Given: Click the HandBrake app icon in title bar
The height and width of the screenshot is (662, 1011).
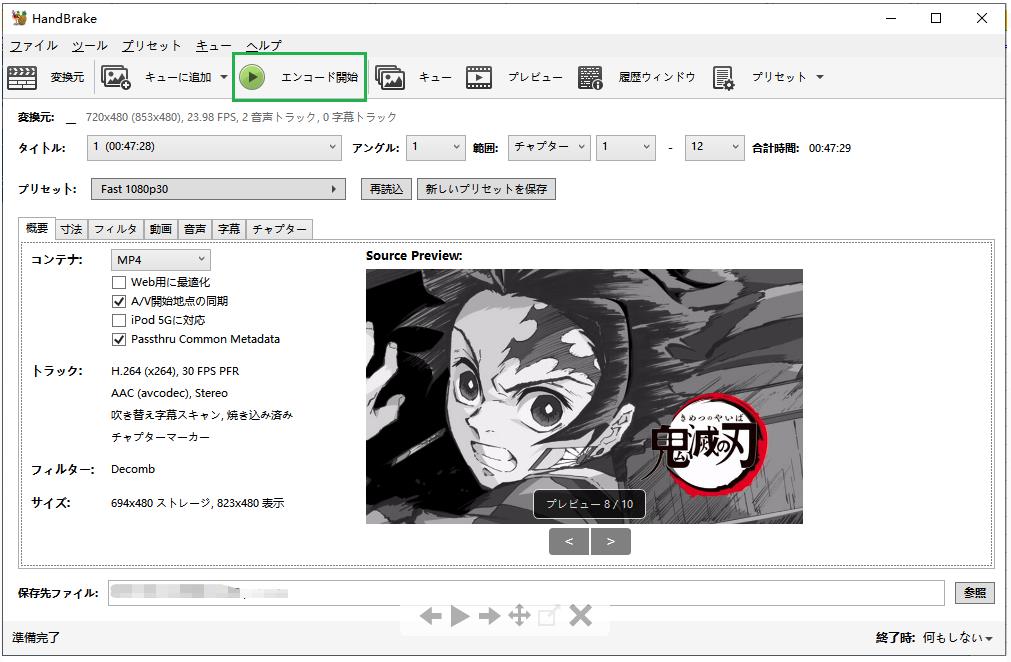Looking at the screenshot, I should (x=19, y=18).
